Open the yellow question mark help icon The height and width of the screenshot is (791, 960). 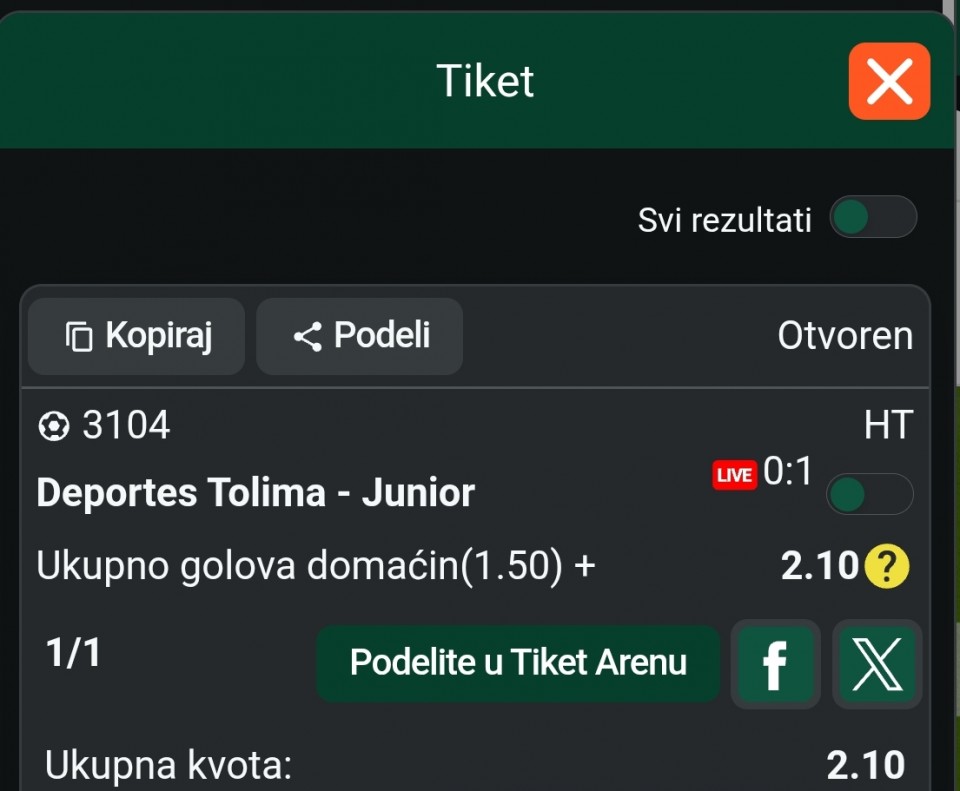coord(886,567)
